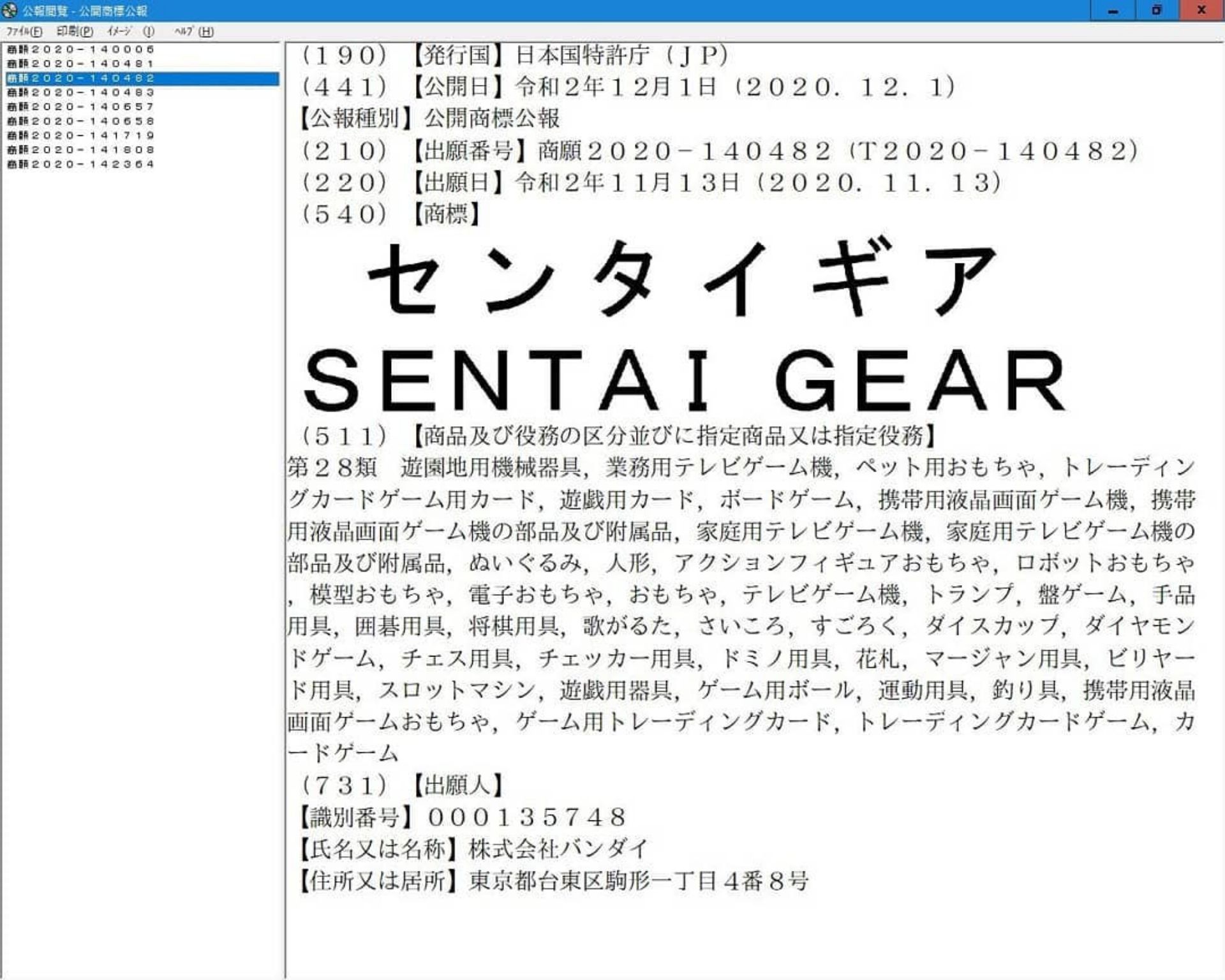Restore down the viewer window

click(1156, 10)
